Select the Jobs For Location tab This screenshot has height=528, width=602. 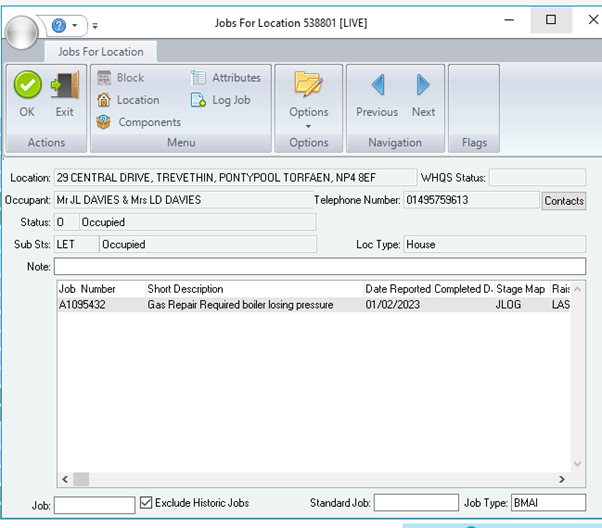click(101, 52)
